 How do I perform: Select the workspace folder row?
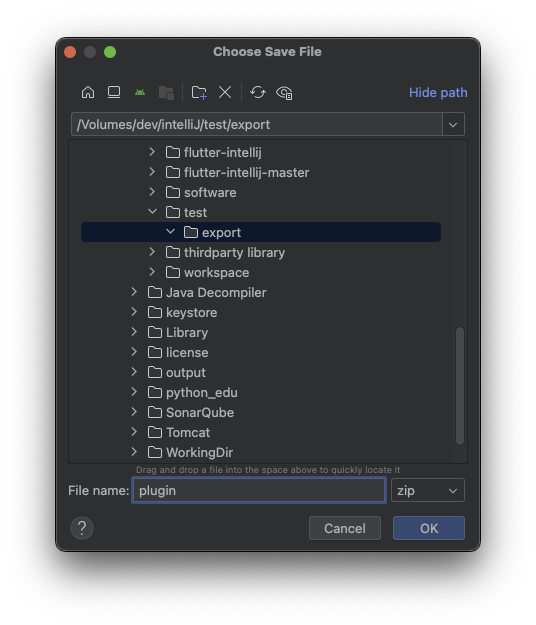(261, 272)
